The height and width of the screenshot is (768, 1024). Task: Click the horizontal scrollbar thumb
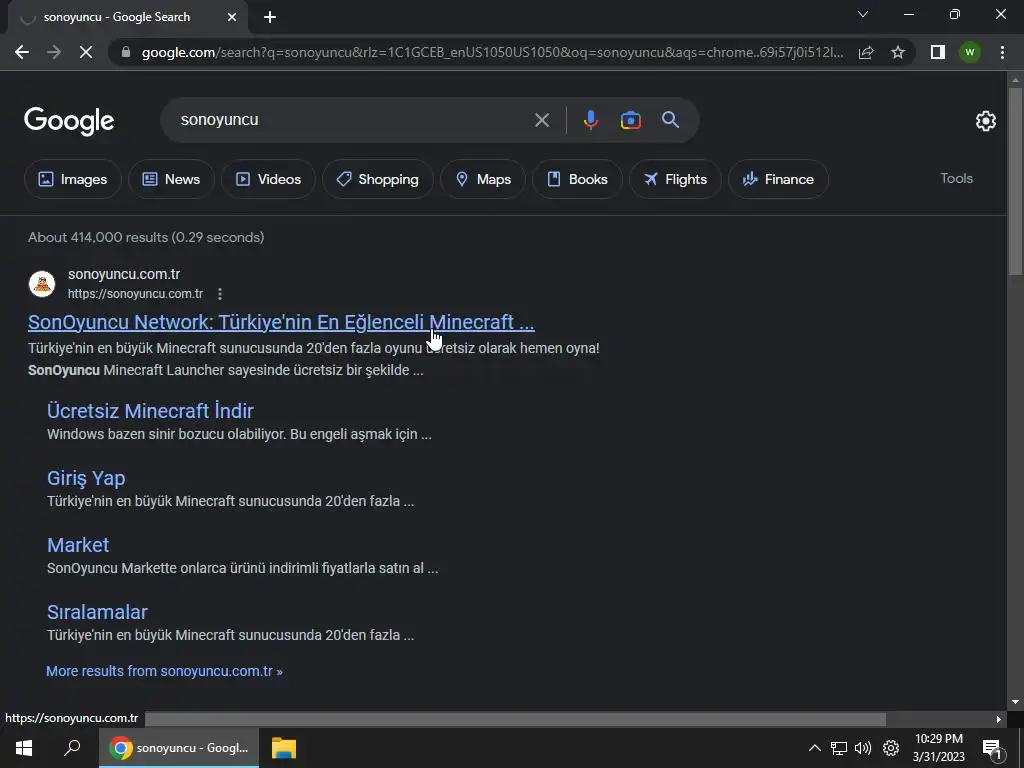(515, 719)
